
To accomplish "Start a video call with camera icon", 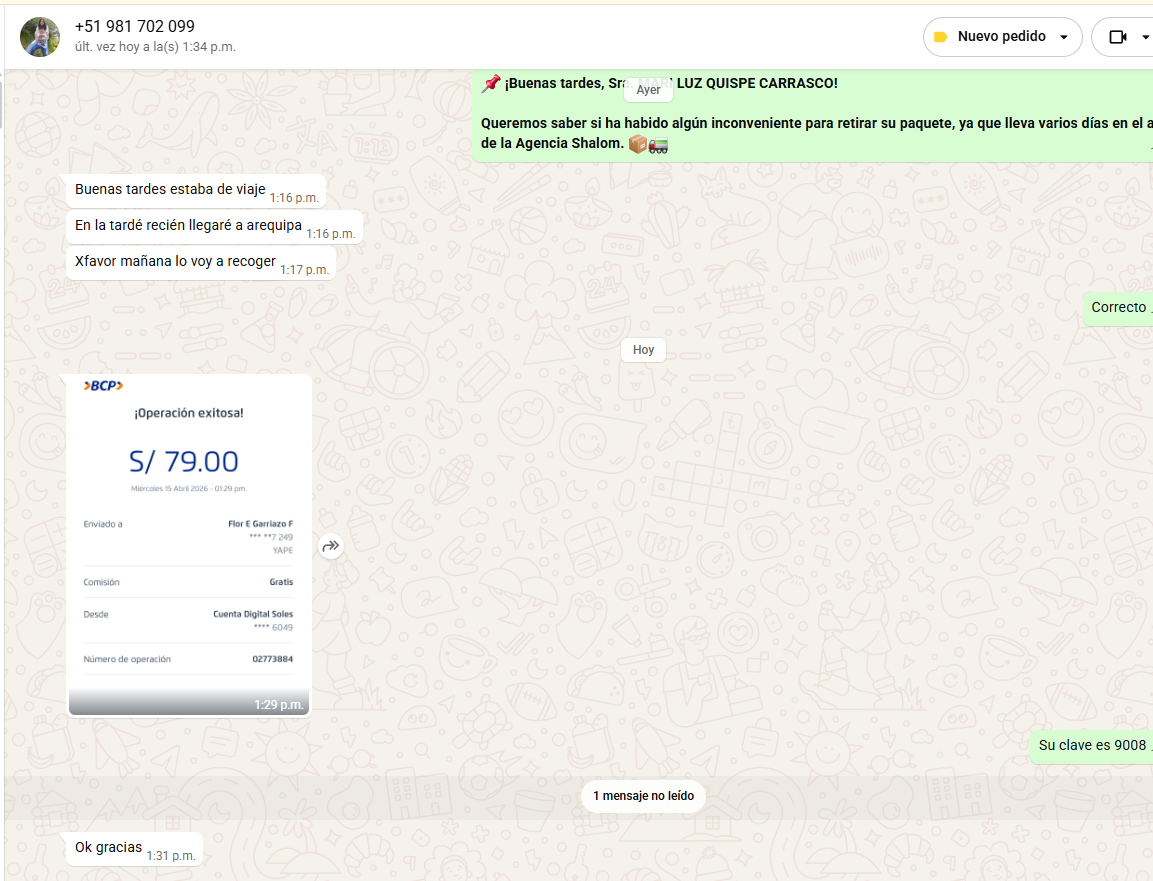I will point(1117,37).
